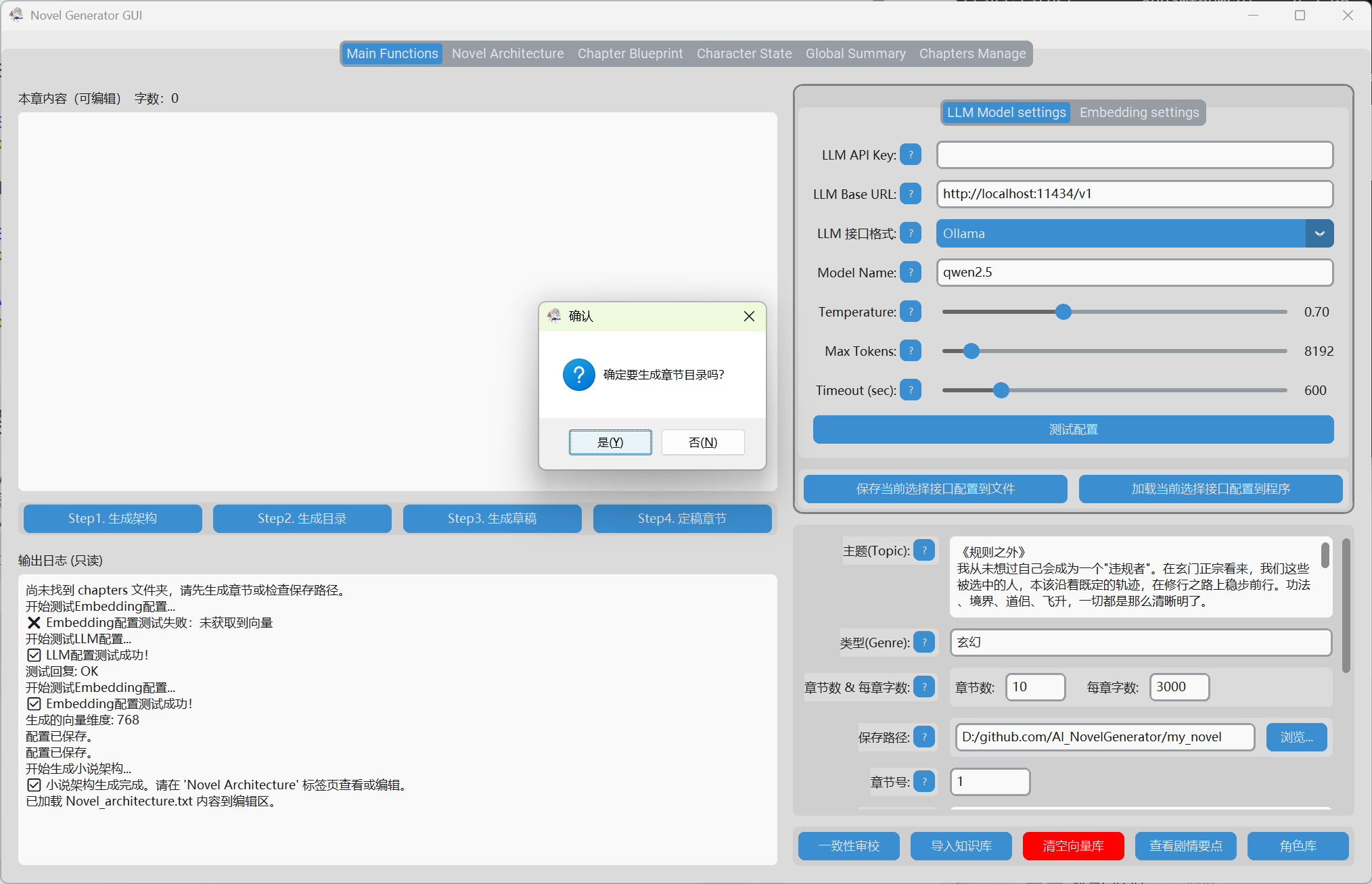Click the help icon beside LLM API Key
The image size is (1372, 884).
coord(911,155)
